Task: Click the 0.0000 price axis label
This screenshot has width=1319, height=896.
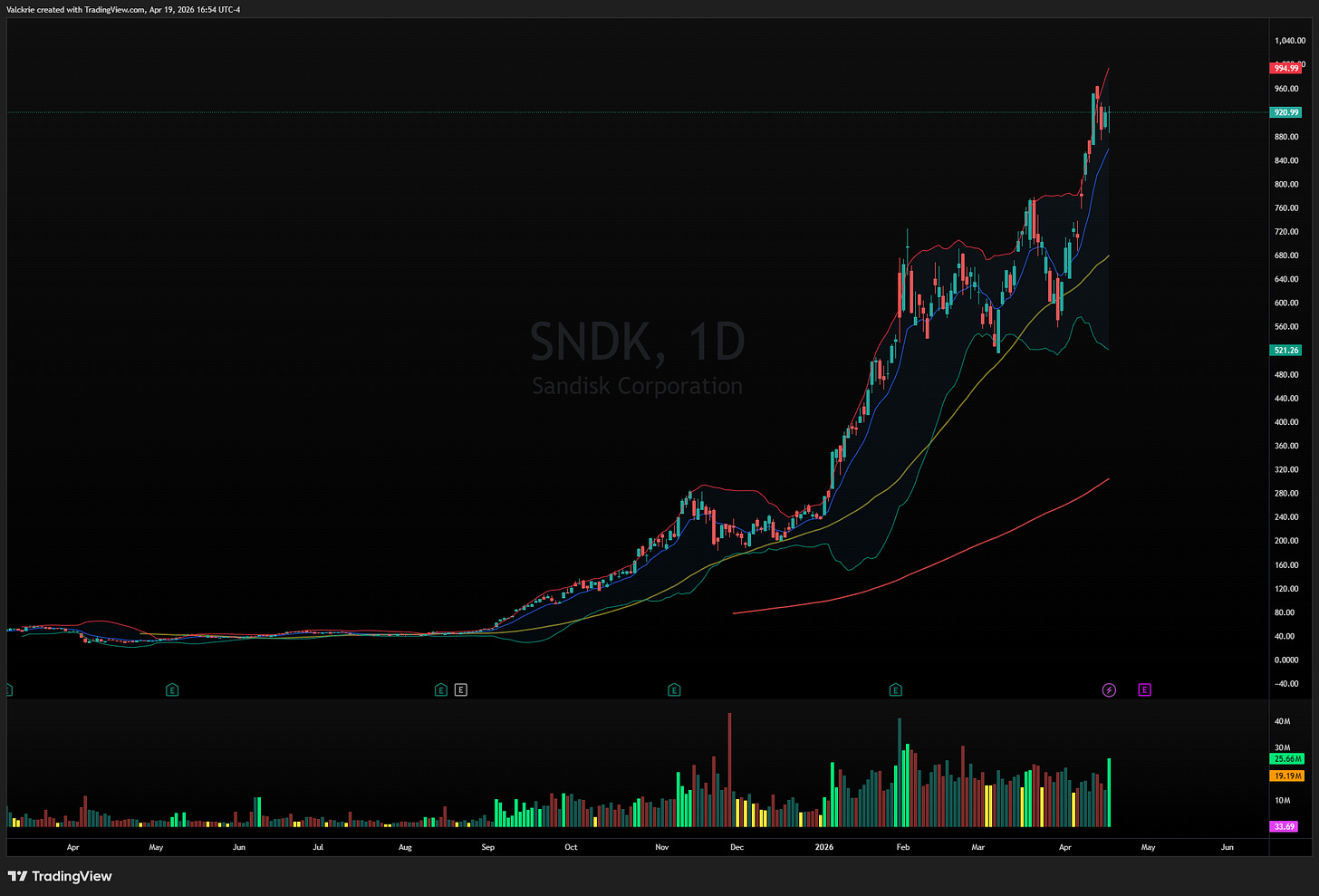Action: click(1286, 660)
